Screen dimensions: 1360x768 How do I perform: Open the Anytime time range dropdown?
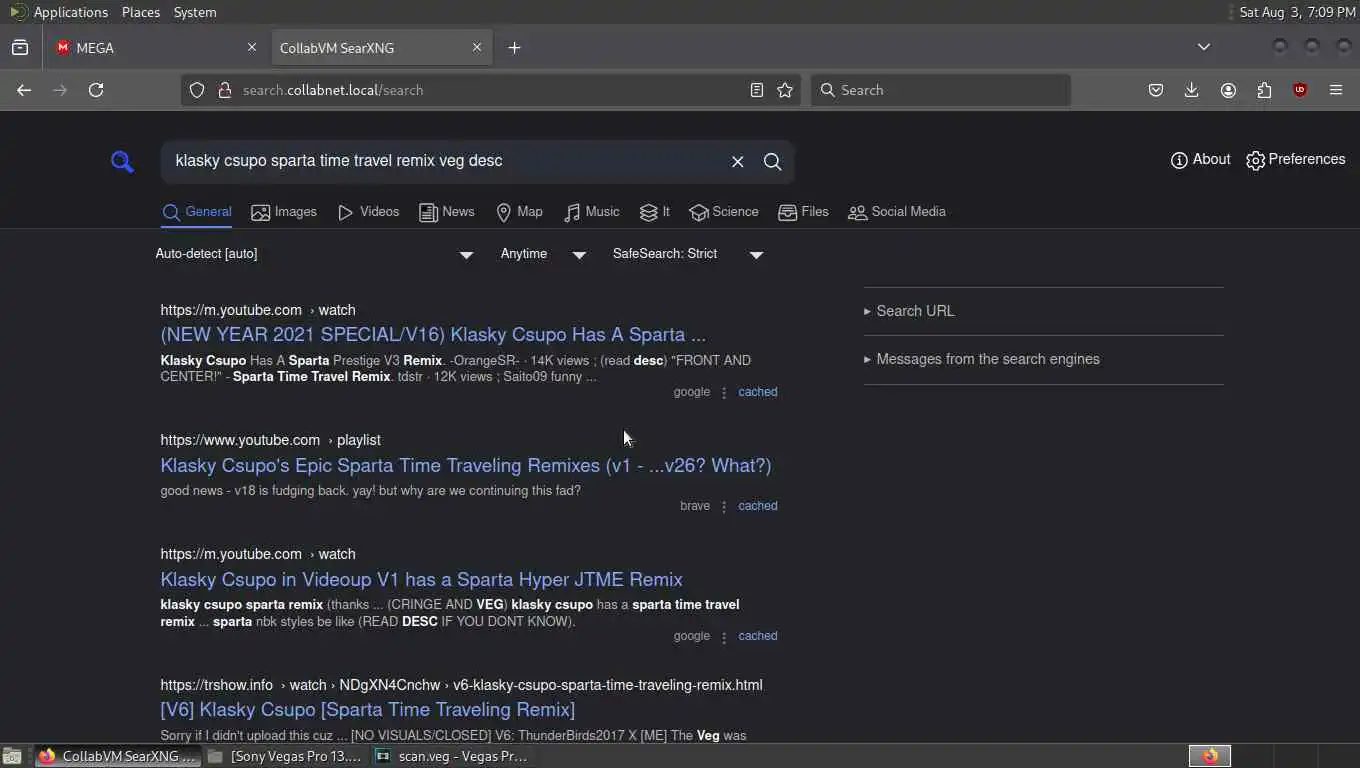tap(543, 254)
